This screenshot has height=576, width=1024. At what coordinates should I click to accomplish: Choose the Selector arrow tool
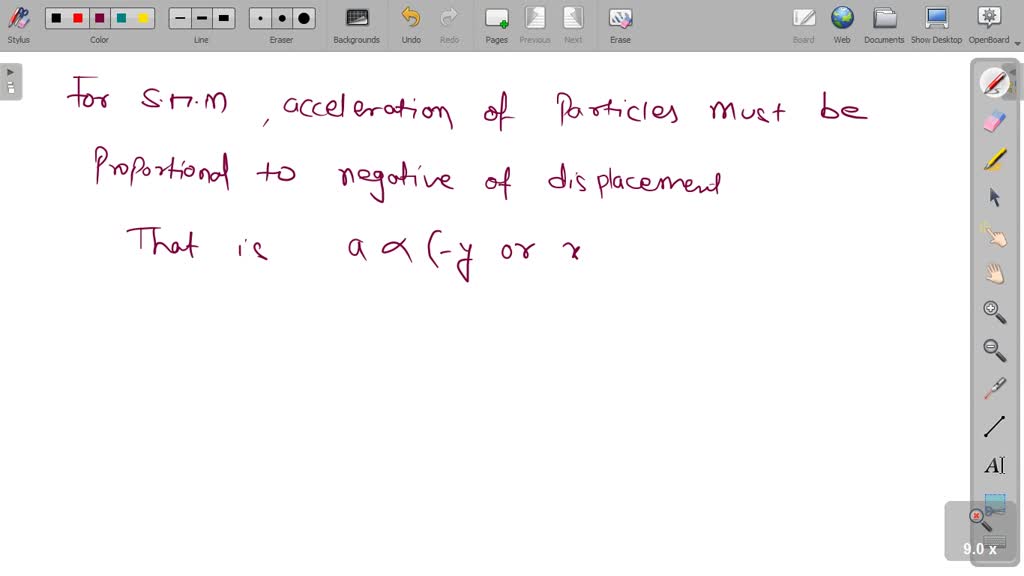point(994,196)
